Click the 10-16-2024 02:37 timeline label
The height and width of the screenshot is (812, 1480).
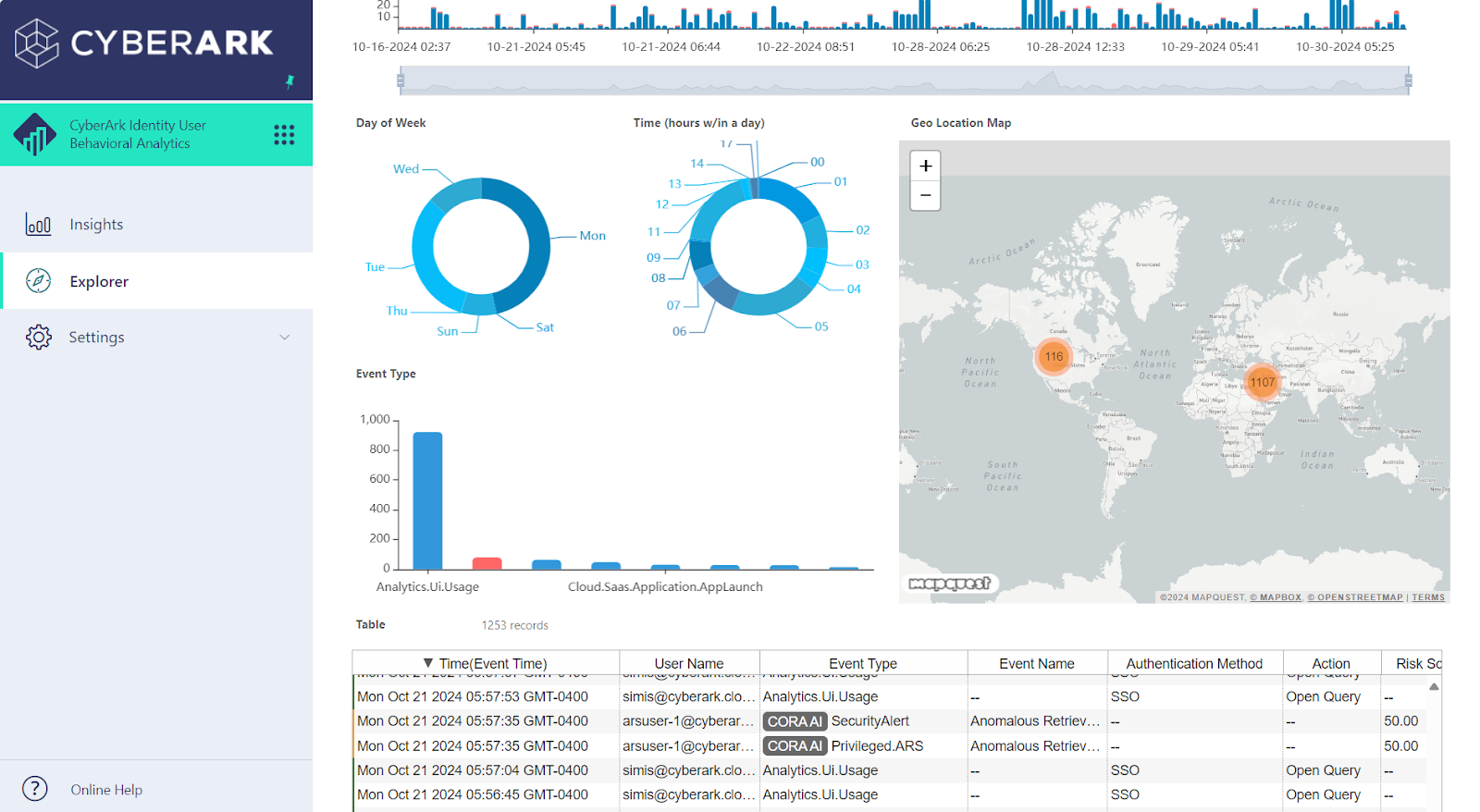pos(401,46)
